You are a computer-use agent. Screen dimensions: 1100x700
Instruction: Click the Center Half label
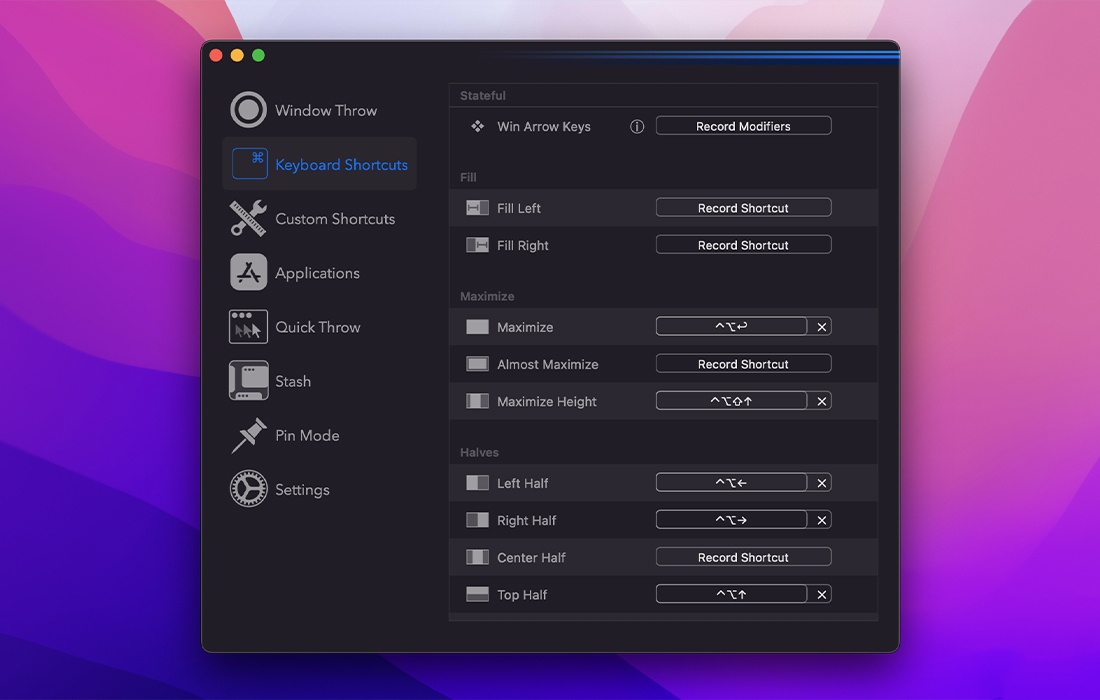click(531, 558)
